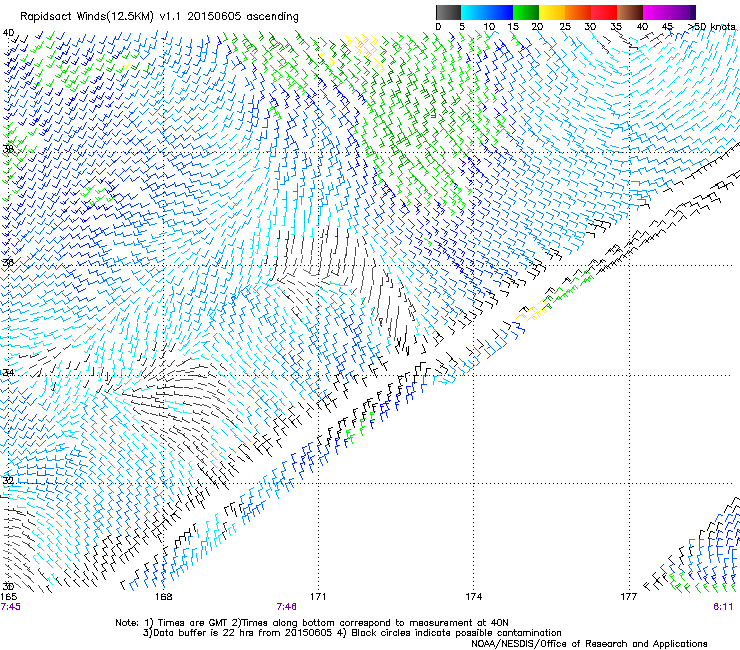Click the purple '6:11' time label

pyautogui.click(x=723, y=607)
